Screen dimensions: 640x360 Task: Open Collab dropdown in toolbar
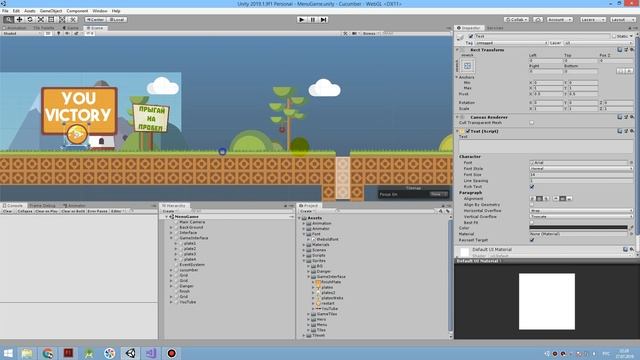coord(516,20)
